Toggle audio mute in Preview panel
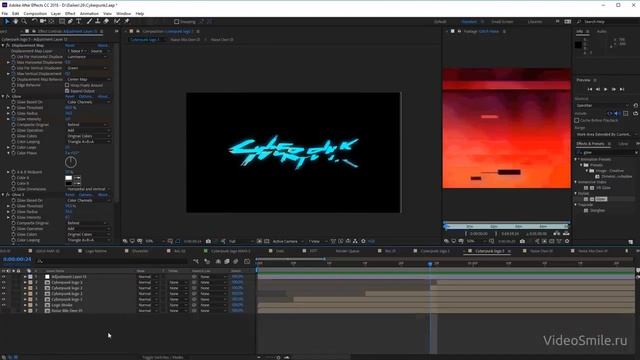 point(618,113)
